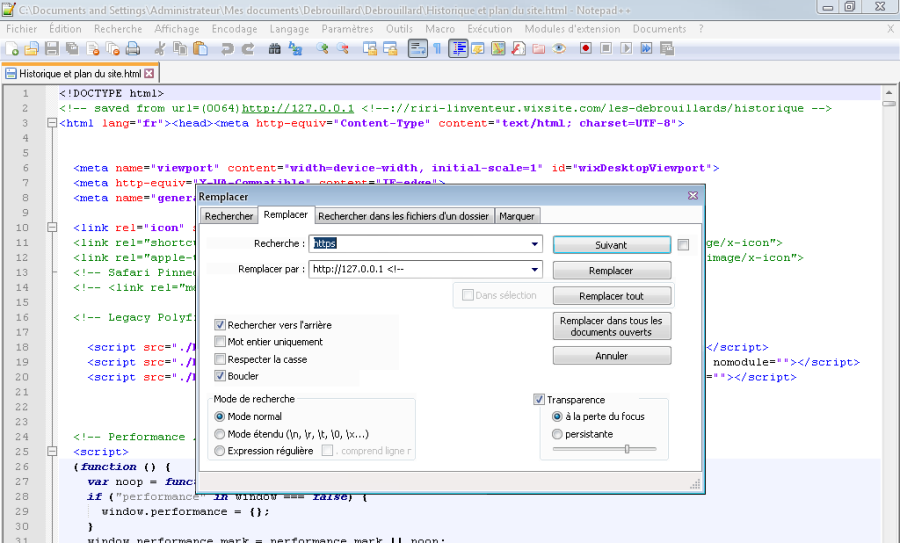Open the Remplacer par dropdown arrow

[534, 269]
